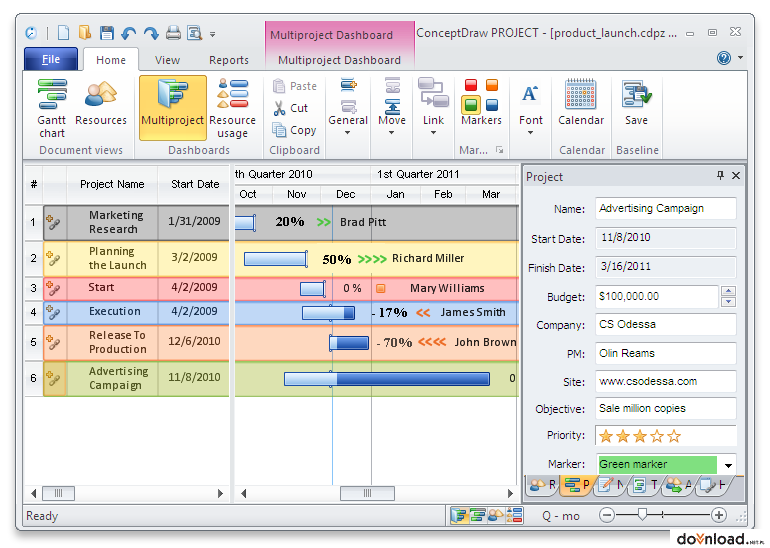Select the blue marker in ribbon
The image size is (770, 548).
pyautogui.click(x=492, y=105)
